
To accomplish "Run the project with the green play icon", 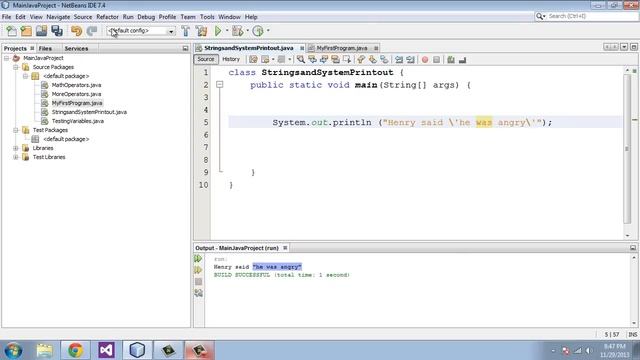I will point(218,31).
